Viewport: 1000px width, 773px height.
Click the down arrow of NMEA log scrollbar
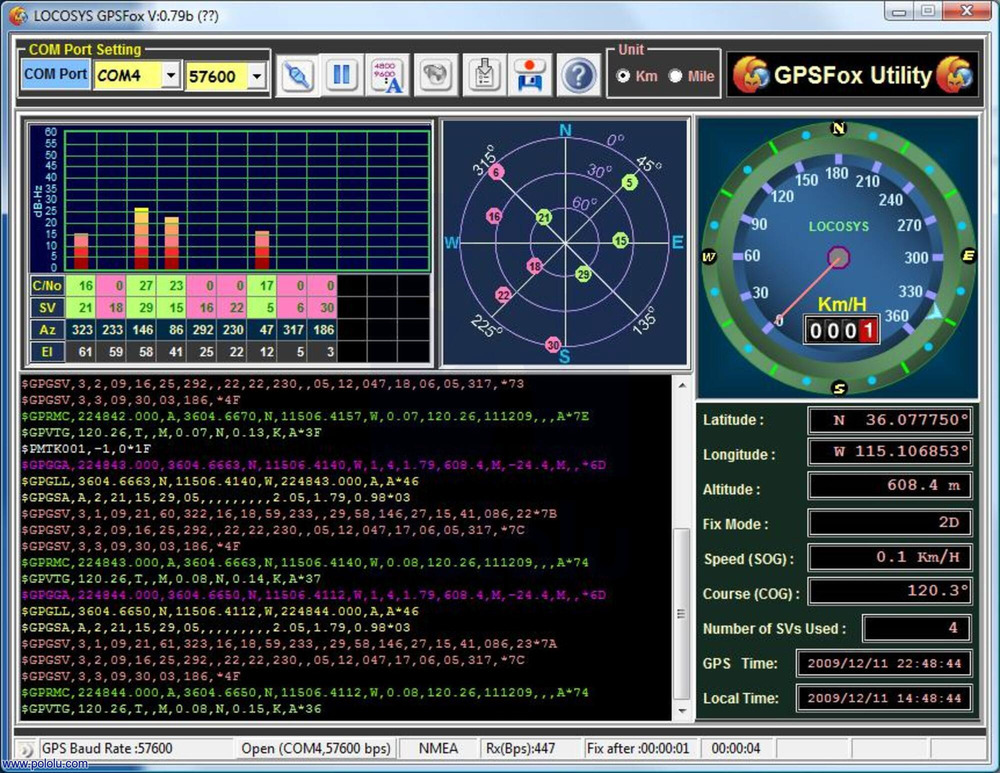[x=682, y=710]
